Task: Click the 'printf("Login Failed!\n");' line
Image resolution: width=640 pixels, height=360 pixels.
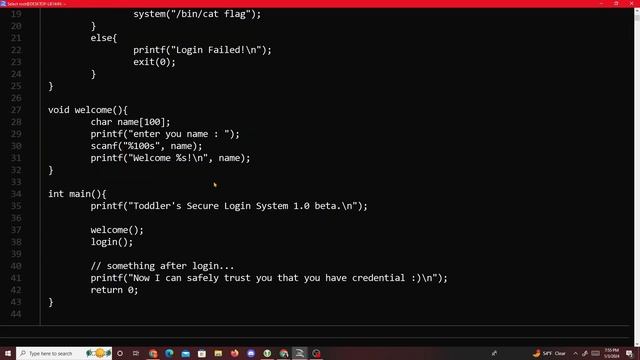Action: [202, 50]
